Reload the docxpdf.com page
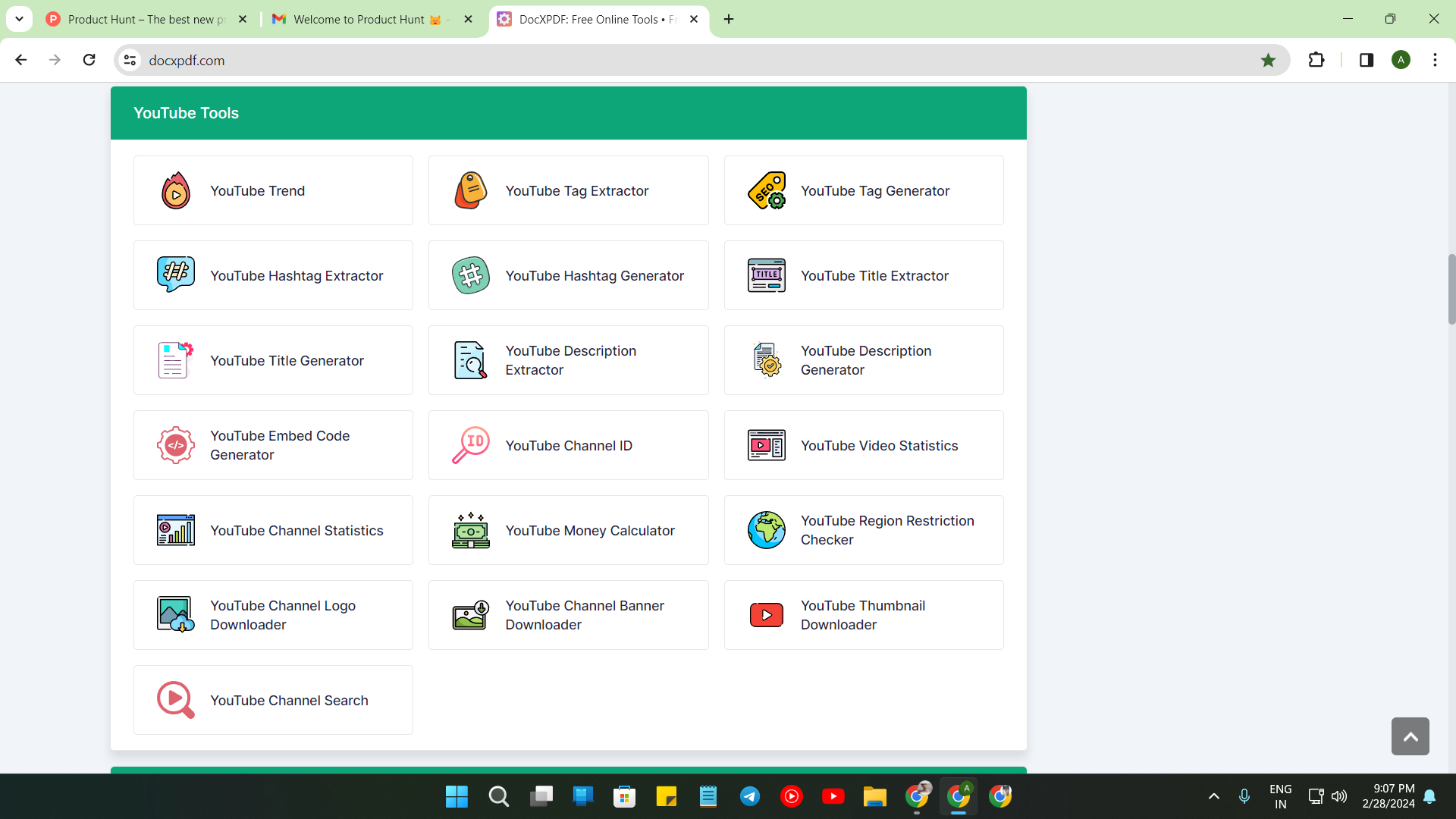This screenshot has width=1456, height=819. click(x=89, y=60)
